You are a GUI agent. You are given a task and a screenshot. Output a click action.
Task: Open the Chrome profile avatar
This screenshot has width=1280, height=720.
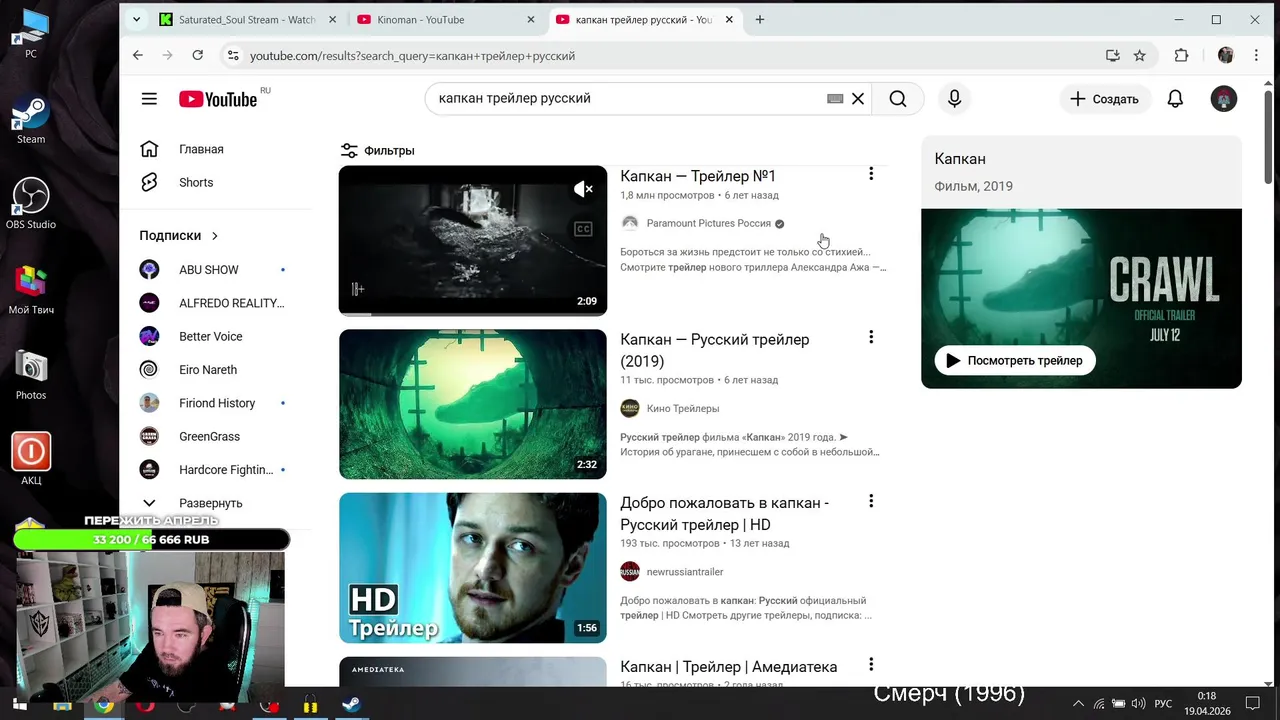1226,56
